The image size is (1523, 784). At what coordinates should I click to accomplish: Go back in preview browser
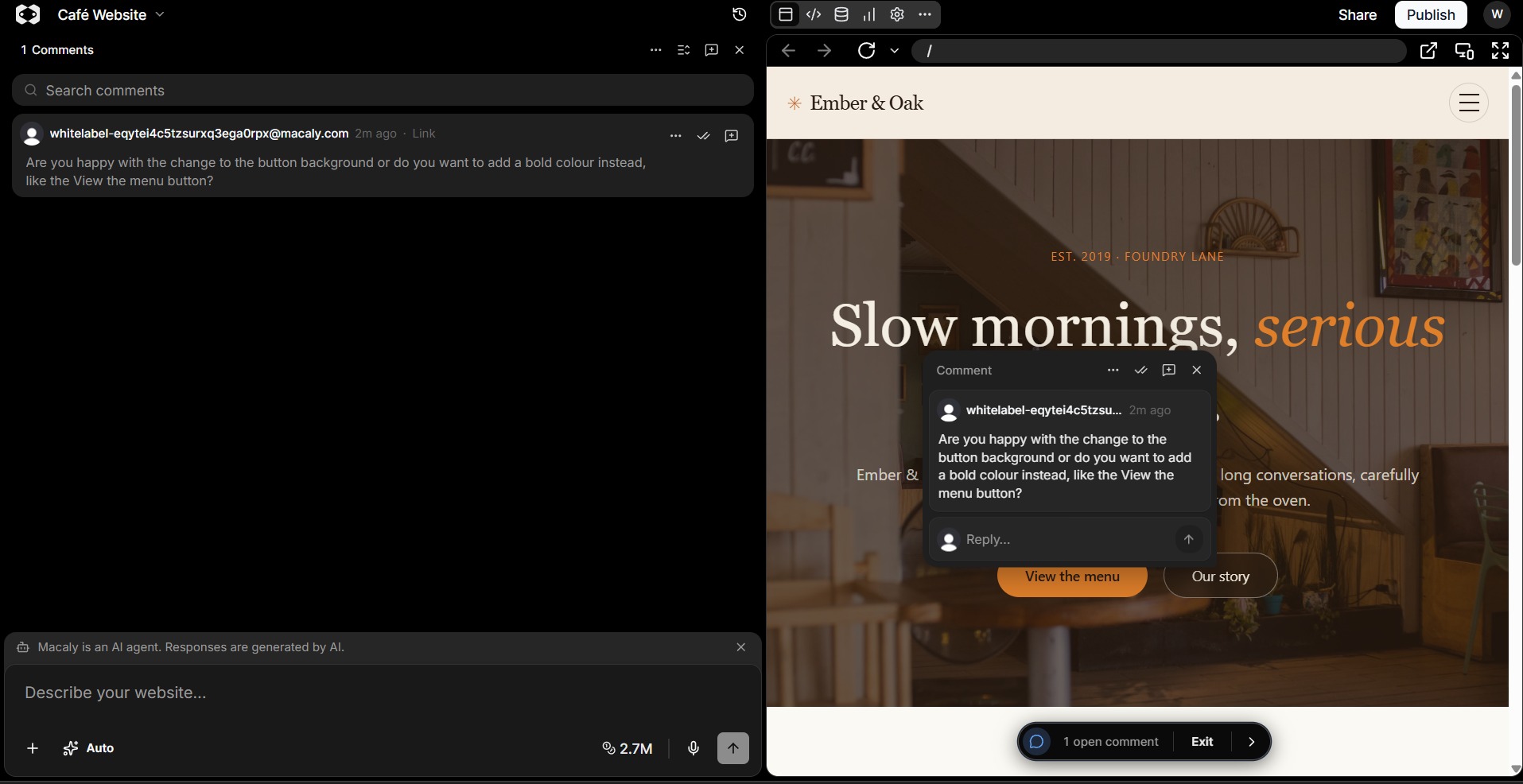coord(788,51)
